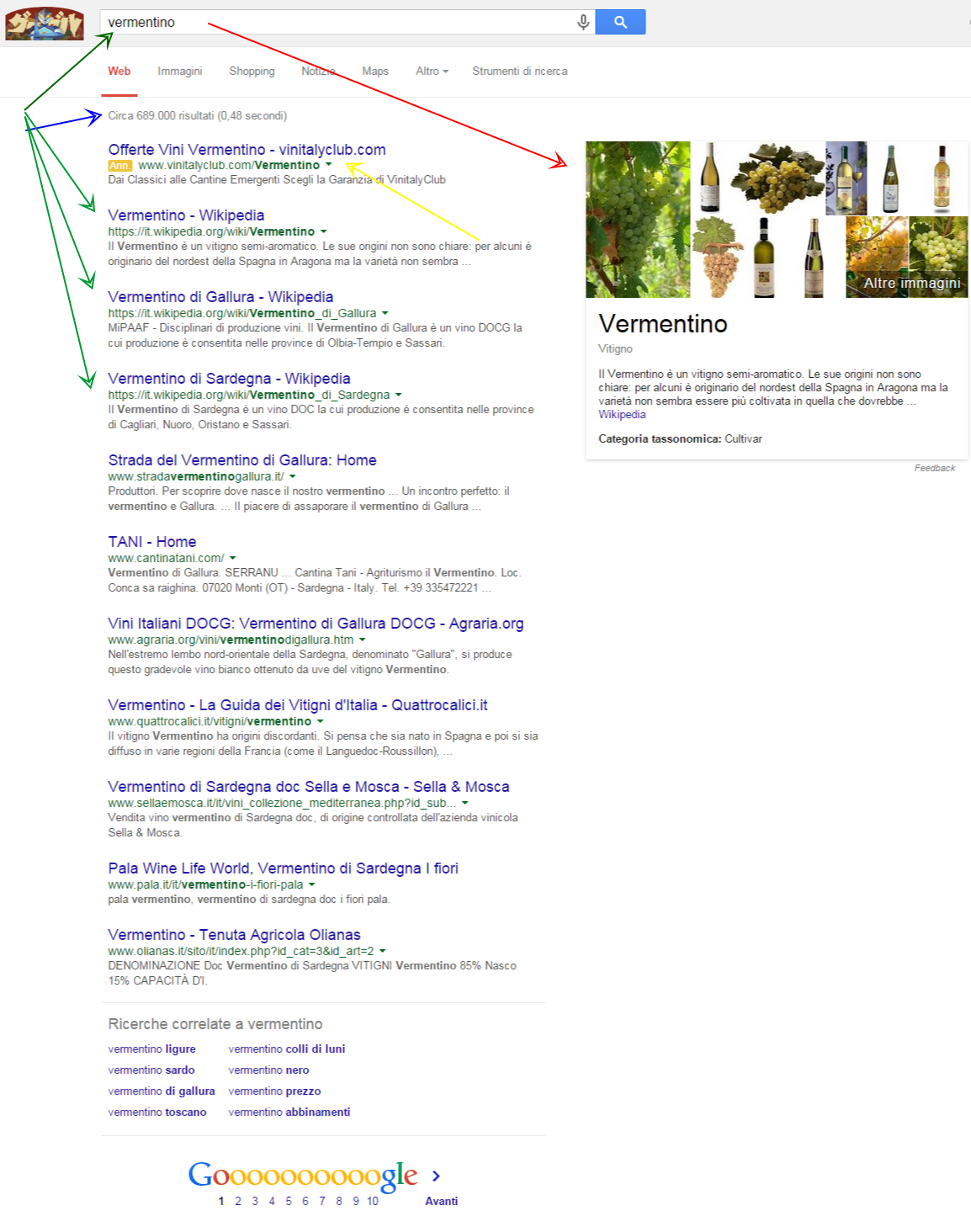Open Quattrocalici.it Guida dei Vitigni result
The width and height of the screenshot is (971, 1232).
(x=298, y=705)
